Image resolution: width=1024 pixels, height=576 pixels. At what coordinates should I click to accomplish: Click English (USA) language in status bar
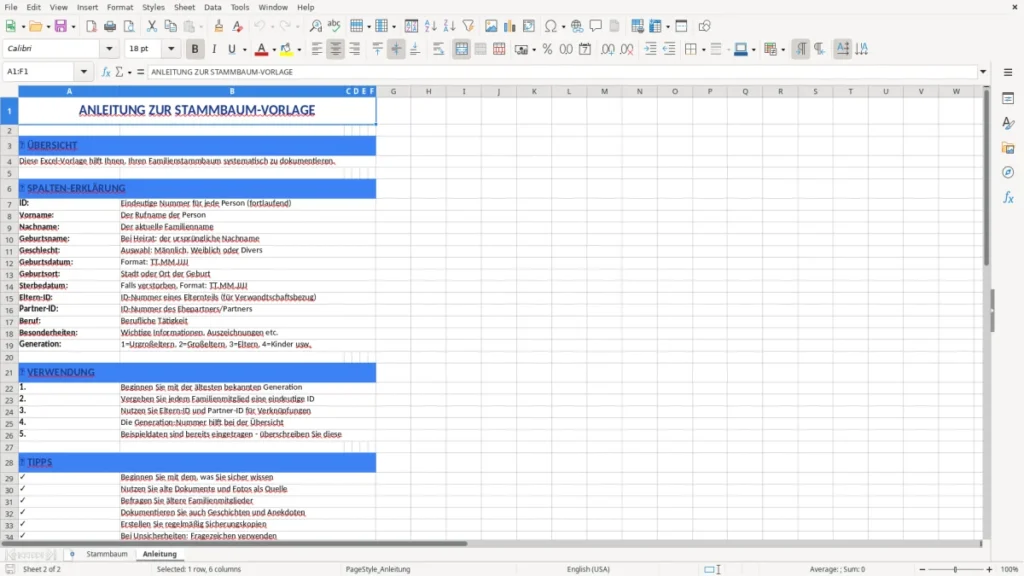tap(588, 569)
